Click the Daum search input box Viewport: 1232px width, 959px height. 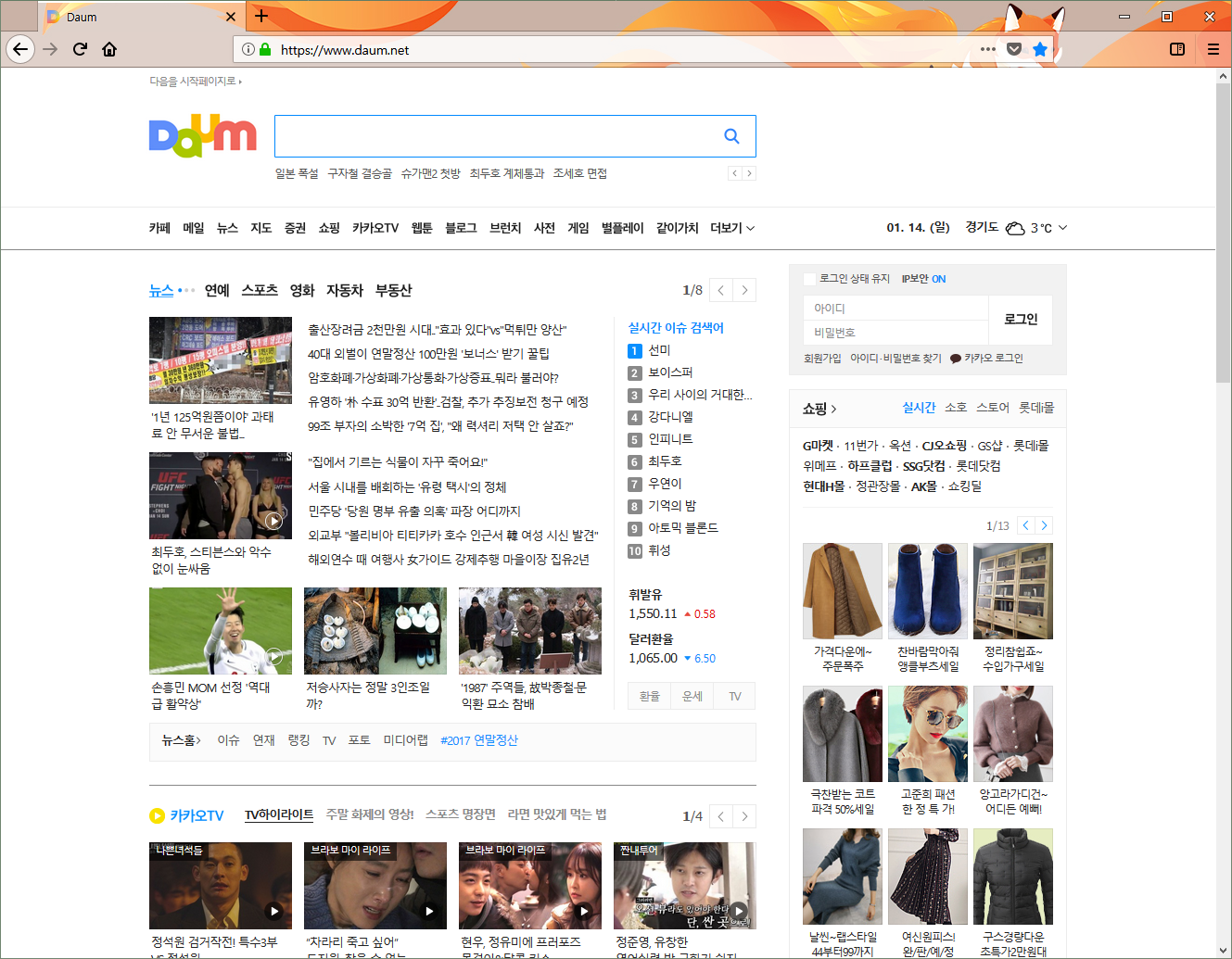tap(498, 136)
